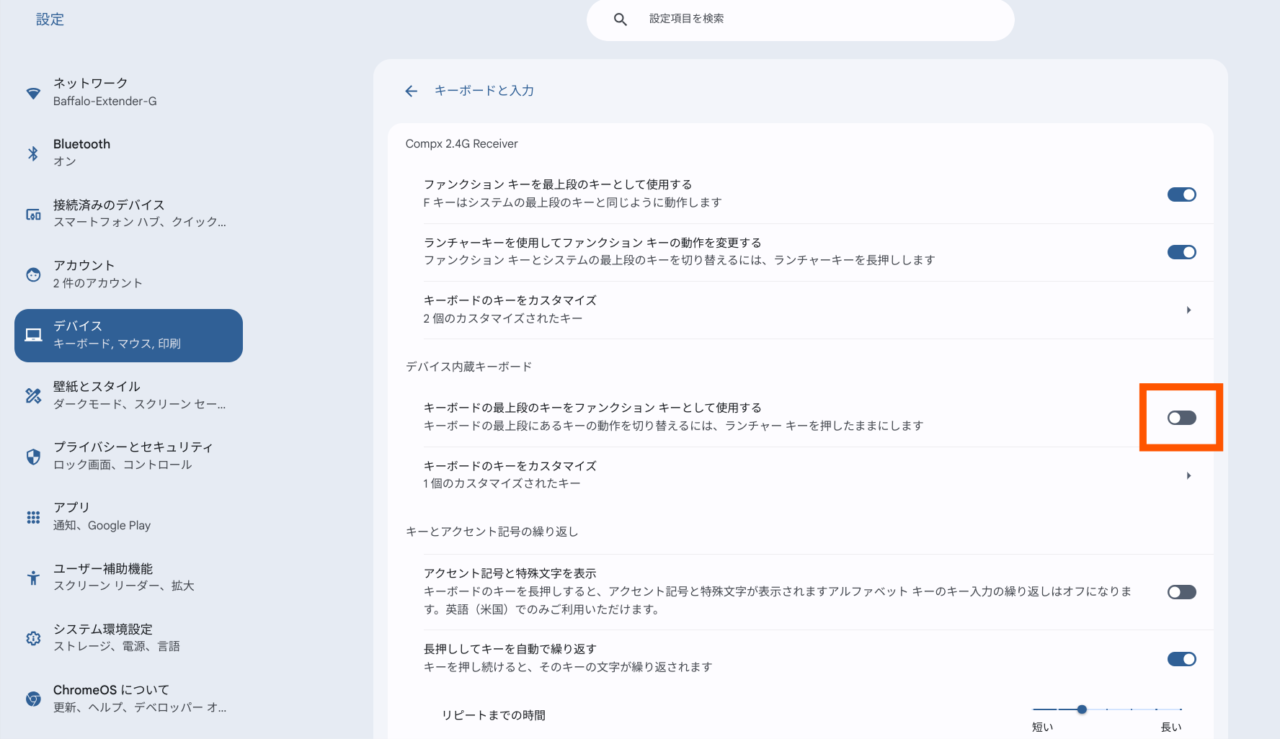This screenshot has width=1280, height=739.
Task: Click the Bluetooth icon in sidebar
Action: click(33, 153)
